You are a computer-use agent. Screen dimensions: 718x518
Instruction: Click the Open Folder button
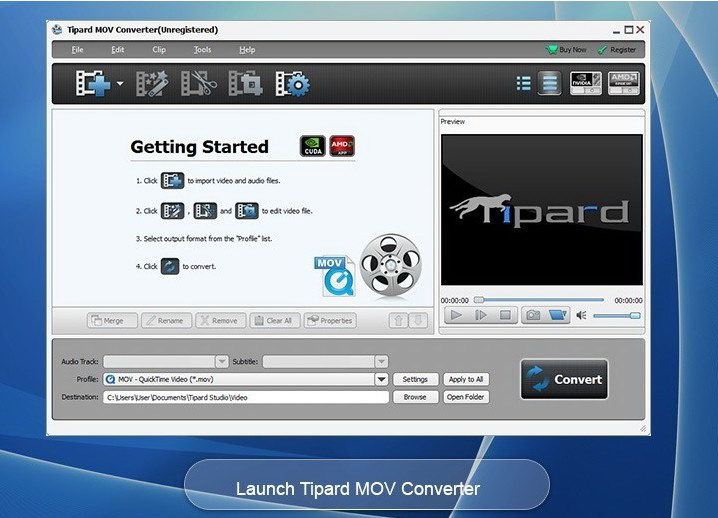[x=466, y=397]
